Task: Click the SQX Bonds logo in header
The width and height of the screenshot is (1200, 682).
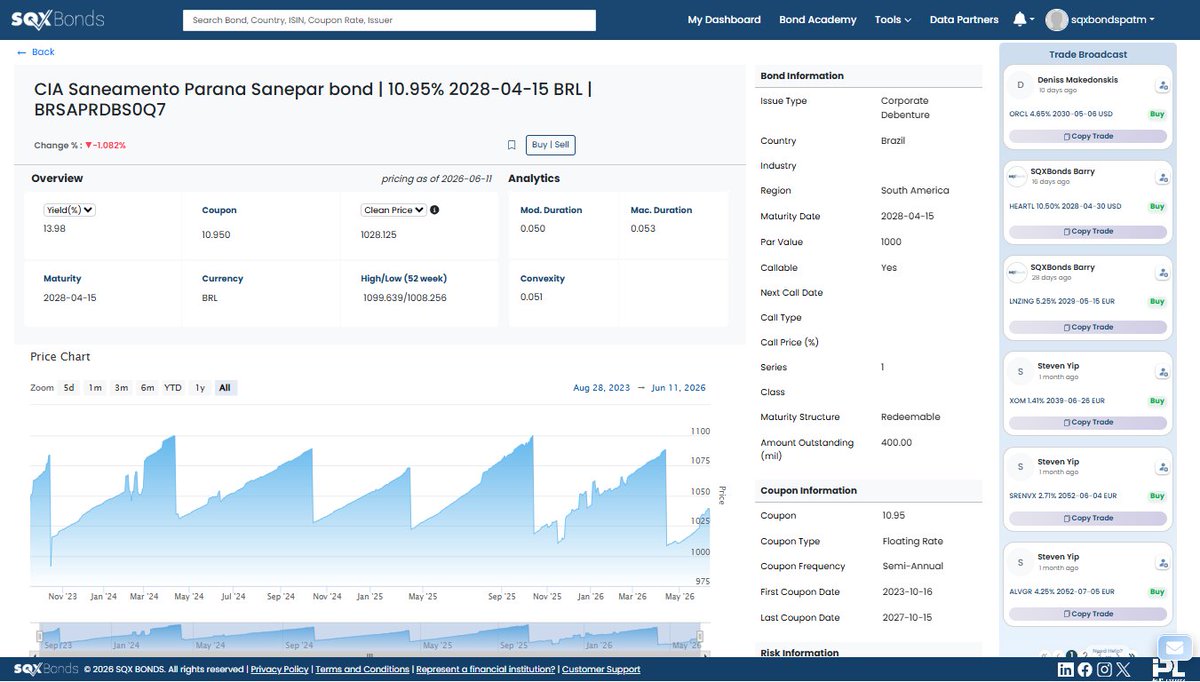Action: coord(57,19)
